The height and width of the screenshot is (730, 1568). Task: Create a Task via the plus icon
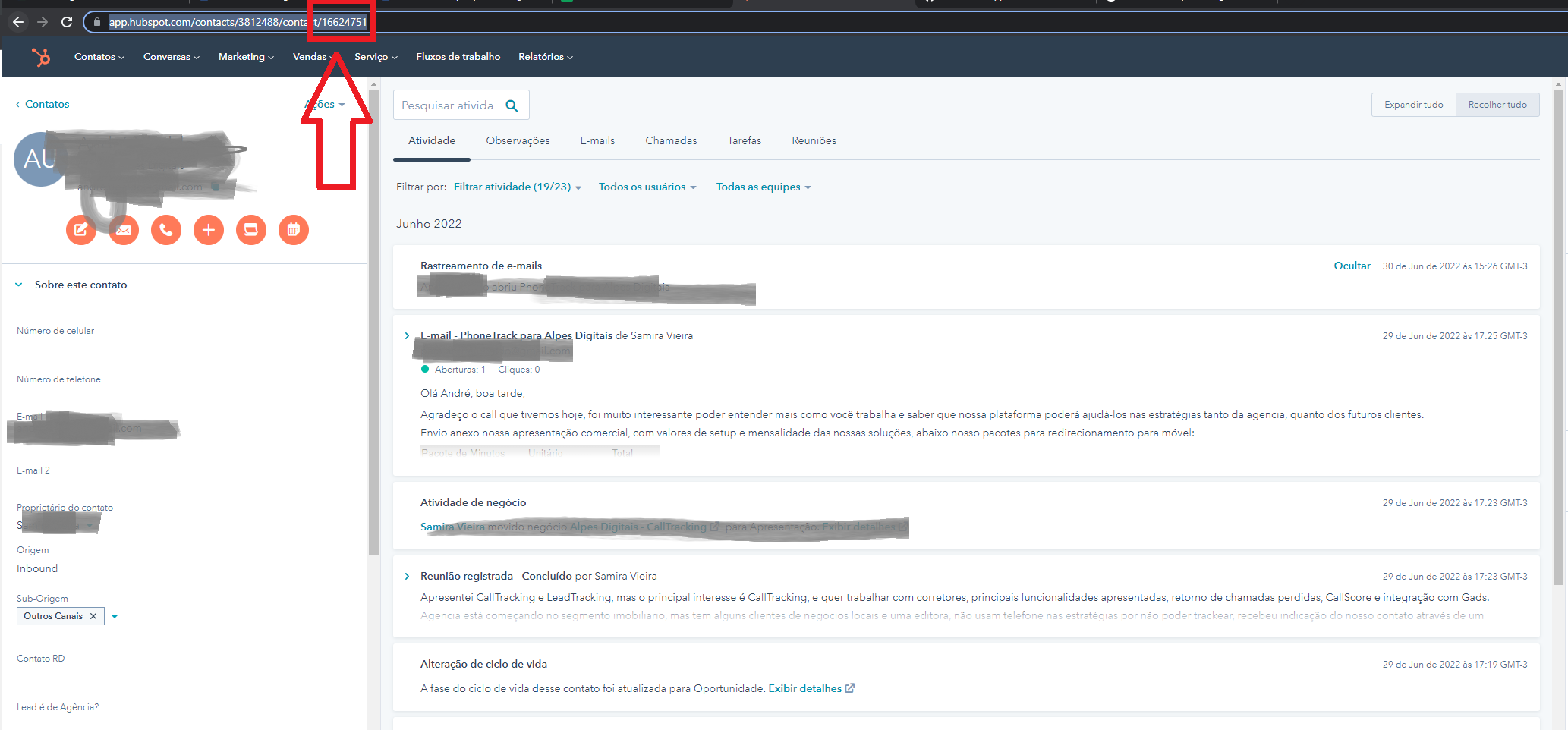[x=209, y=230]
